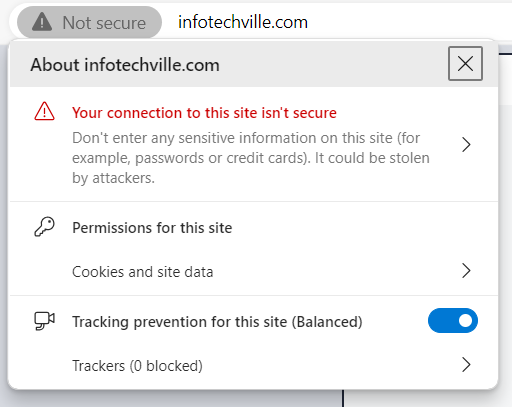512x407 pixels.
Task: Select Permissions for this site
Action: pyautogui.click(x=152, y=228)
